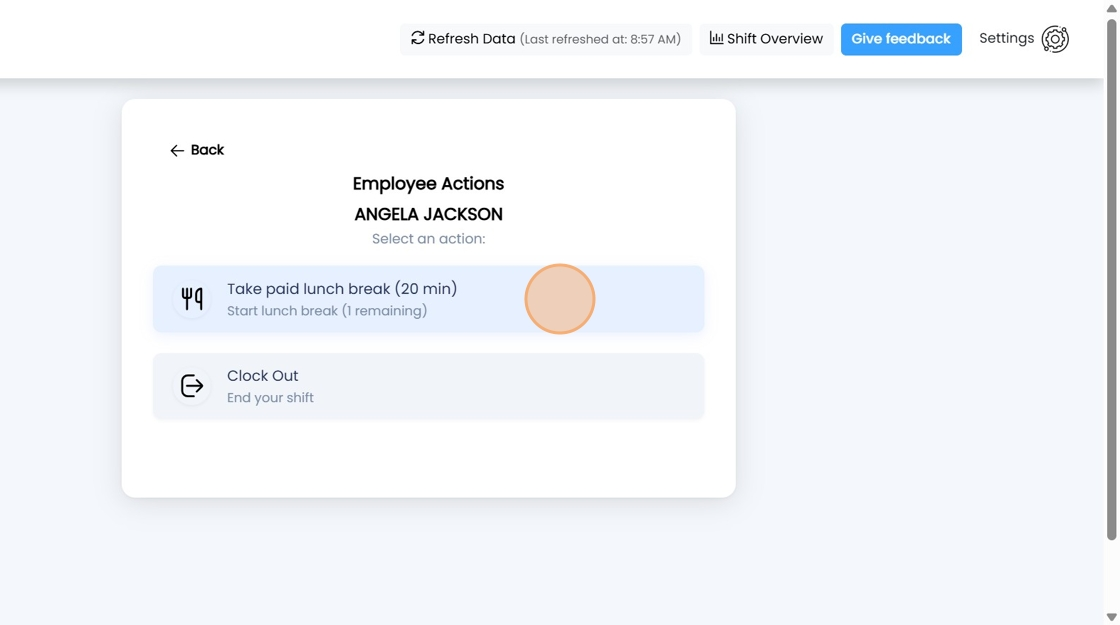Click the refresh arrows icon

point(417,38)
